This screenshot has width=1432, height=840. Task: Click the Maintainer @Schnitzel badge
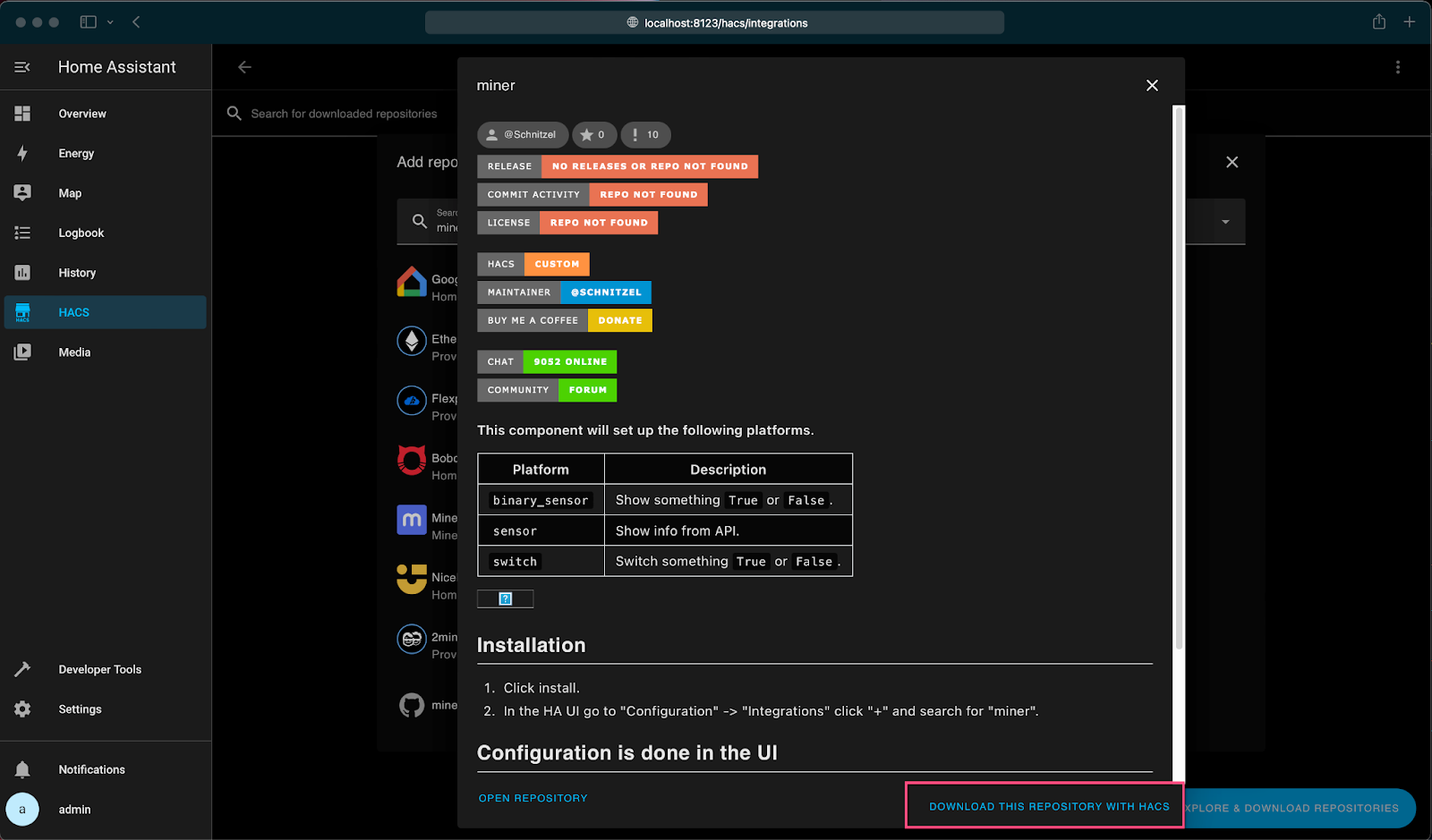pos(564,292)
